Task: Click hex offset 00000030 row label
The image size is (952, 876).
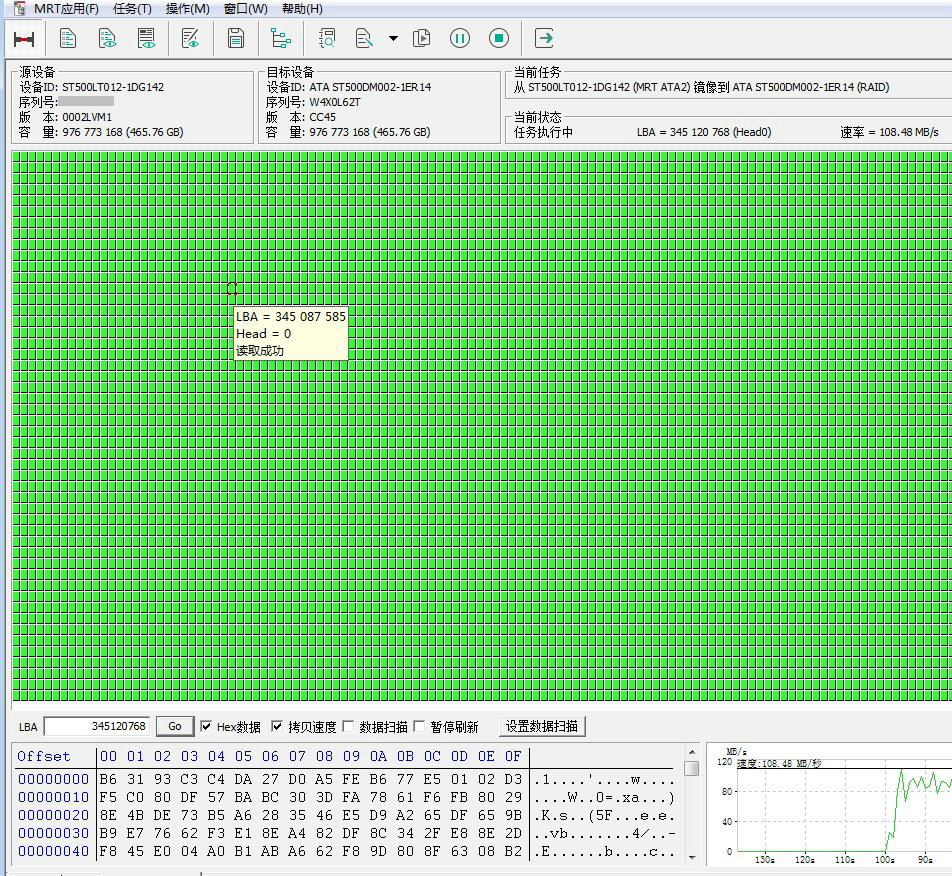Action: pos(53,834)
